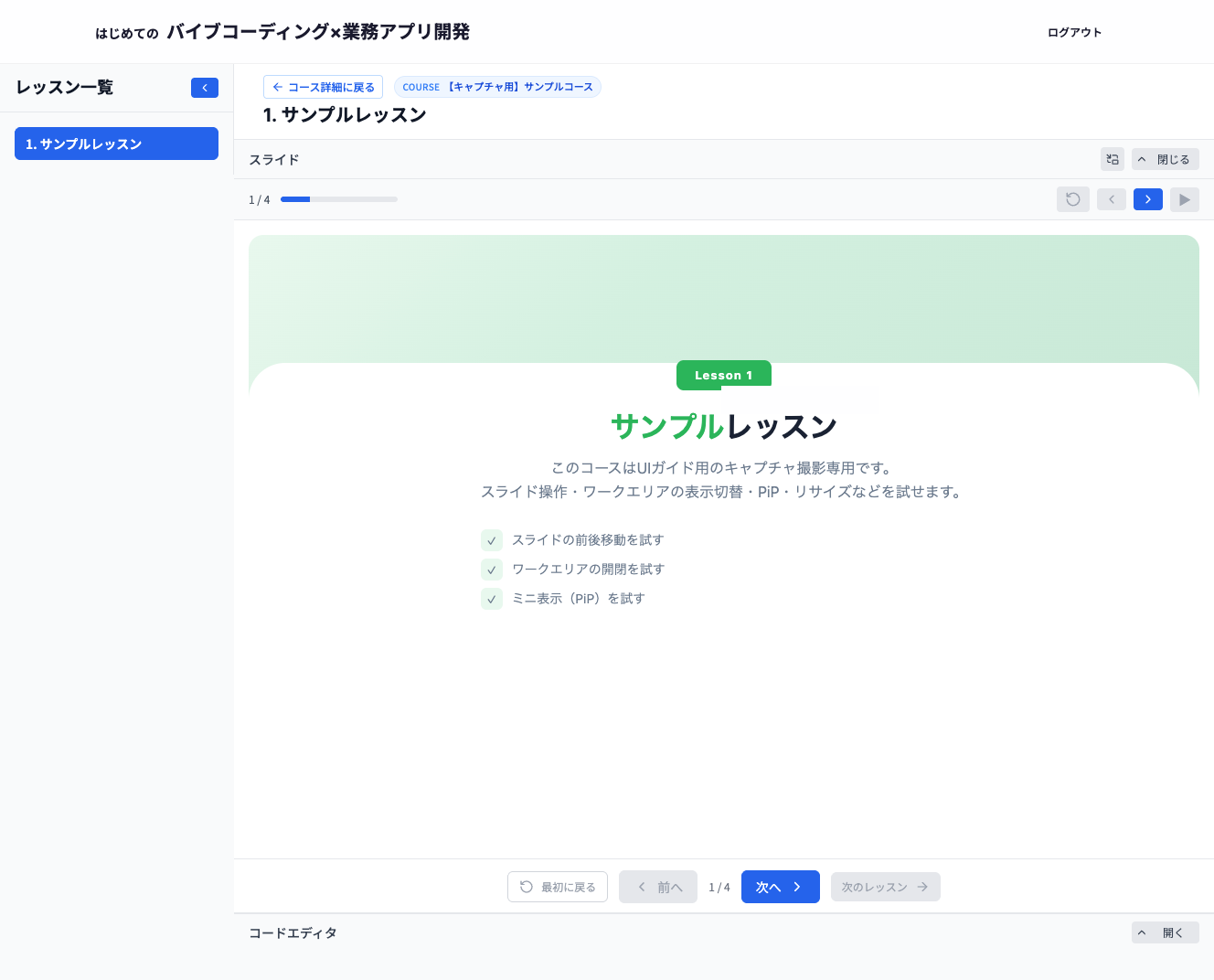Click the 1/4 slide progress bar
This screenshot has height=980, width=1214.
coord(338,199)
